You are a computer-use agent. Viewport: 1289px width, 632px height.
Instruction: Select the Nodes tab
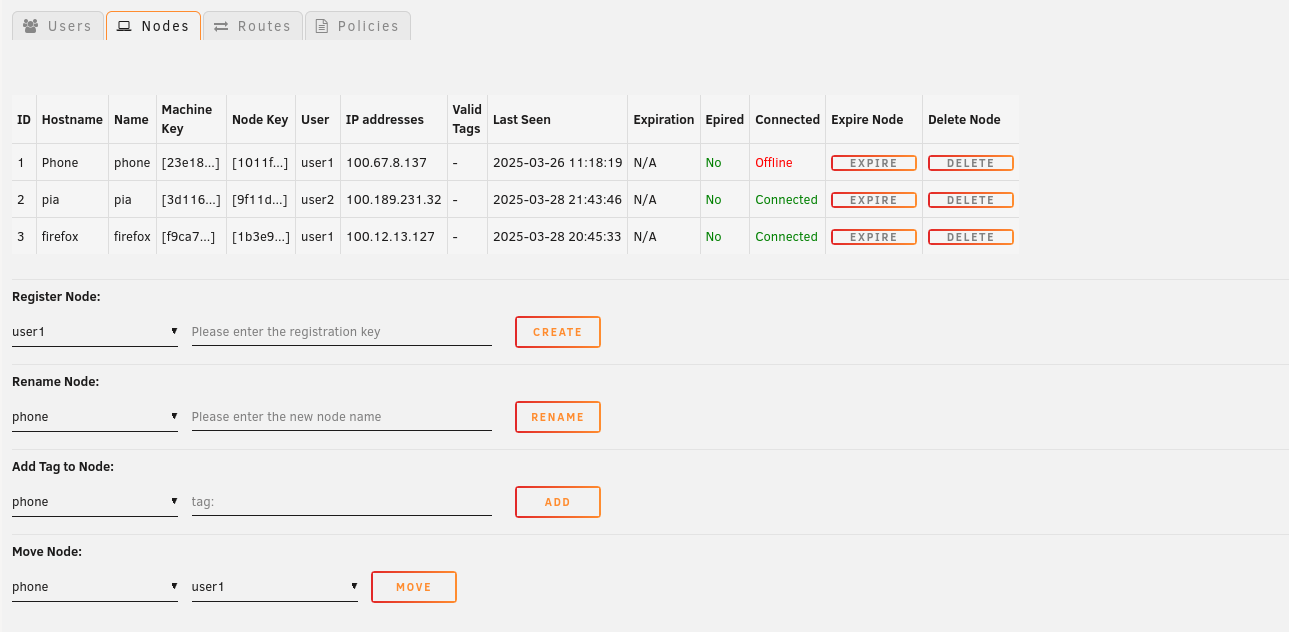(x=153, y=26)
